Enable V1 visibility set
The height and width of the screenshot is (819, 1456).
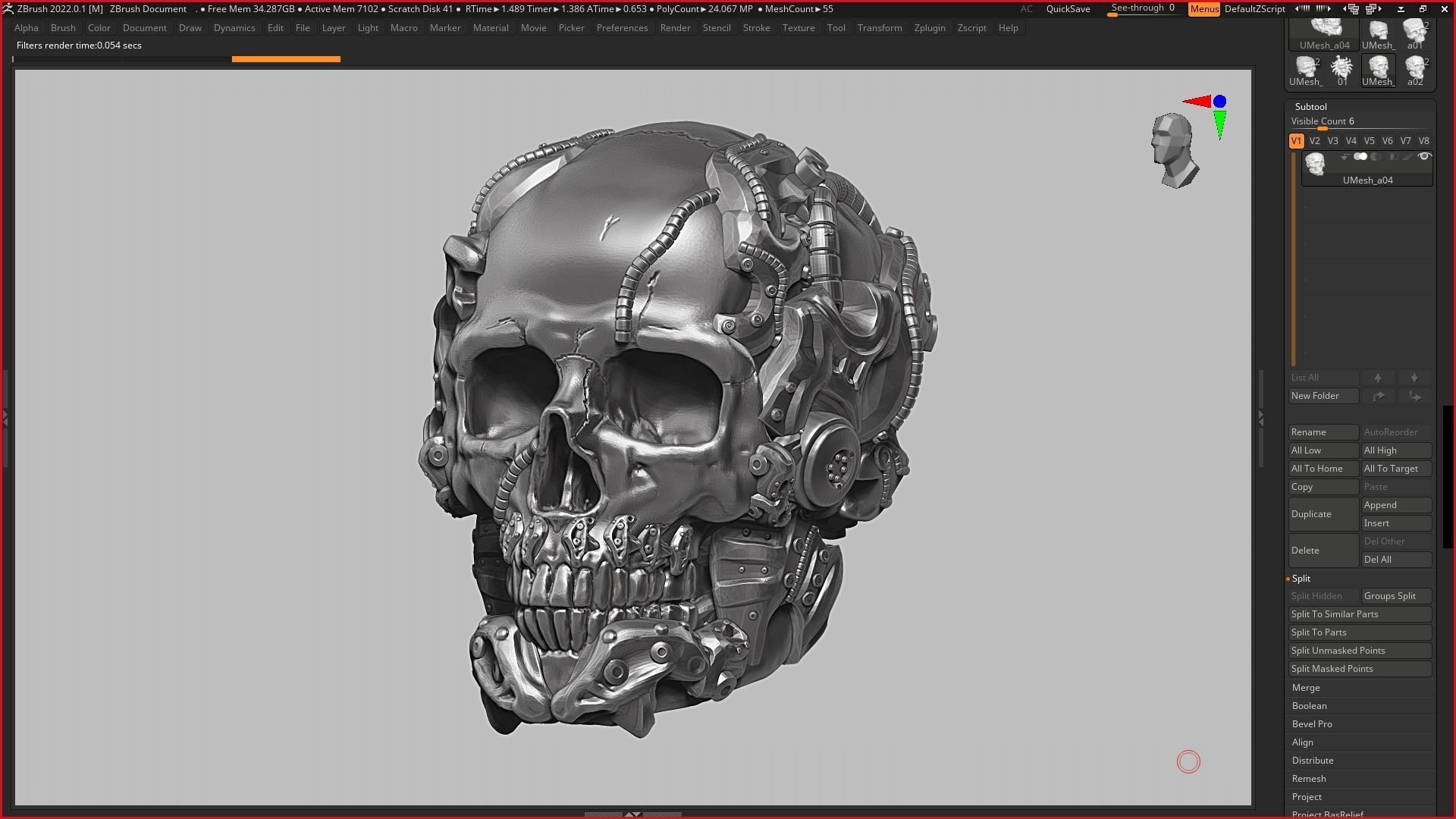(x=1296, y=141)
